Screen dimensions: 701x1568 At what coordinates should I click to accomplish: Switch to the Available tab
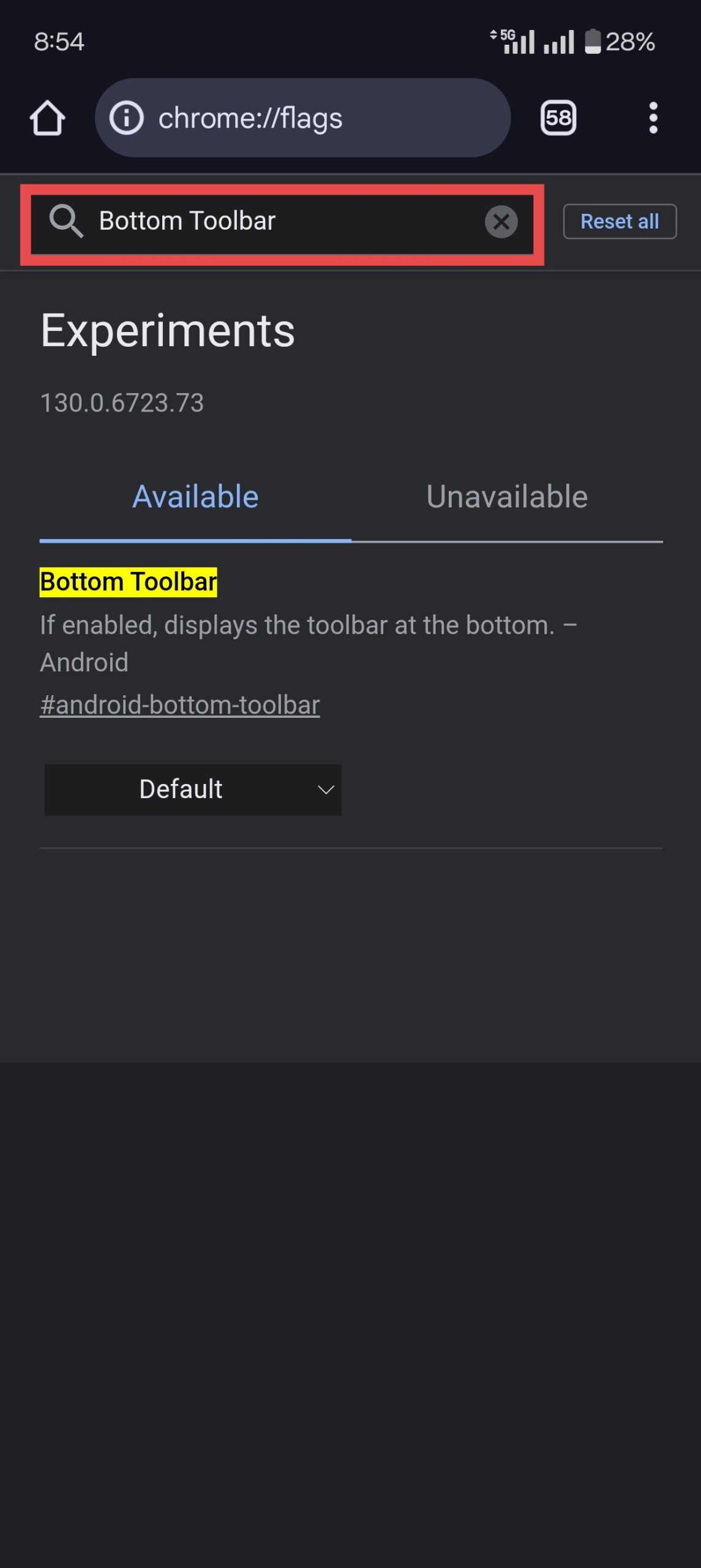click(x=195, y=496)
